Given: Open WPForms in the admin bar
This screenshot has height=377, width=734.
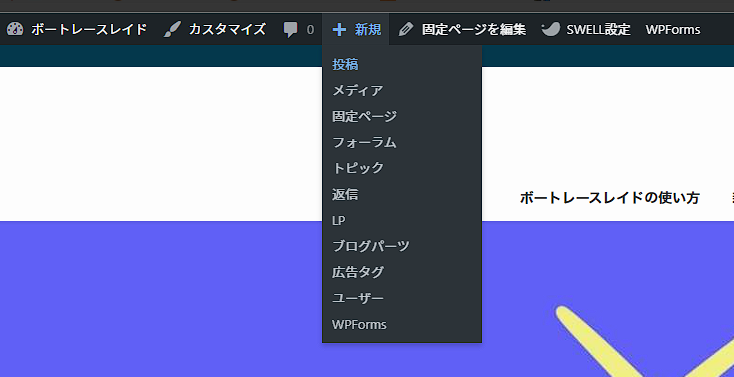Looking at the screenshot, I should pos(673,30).
